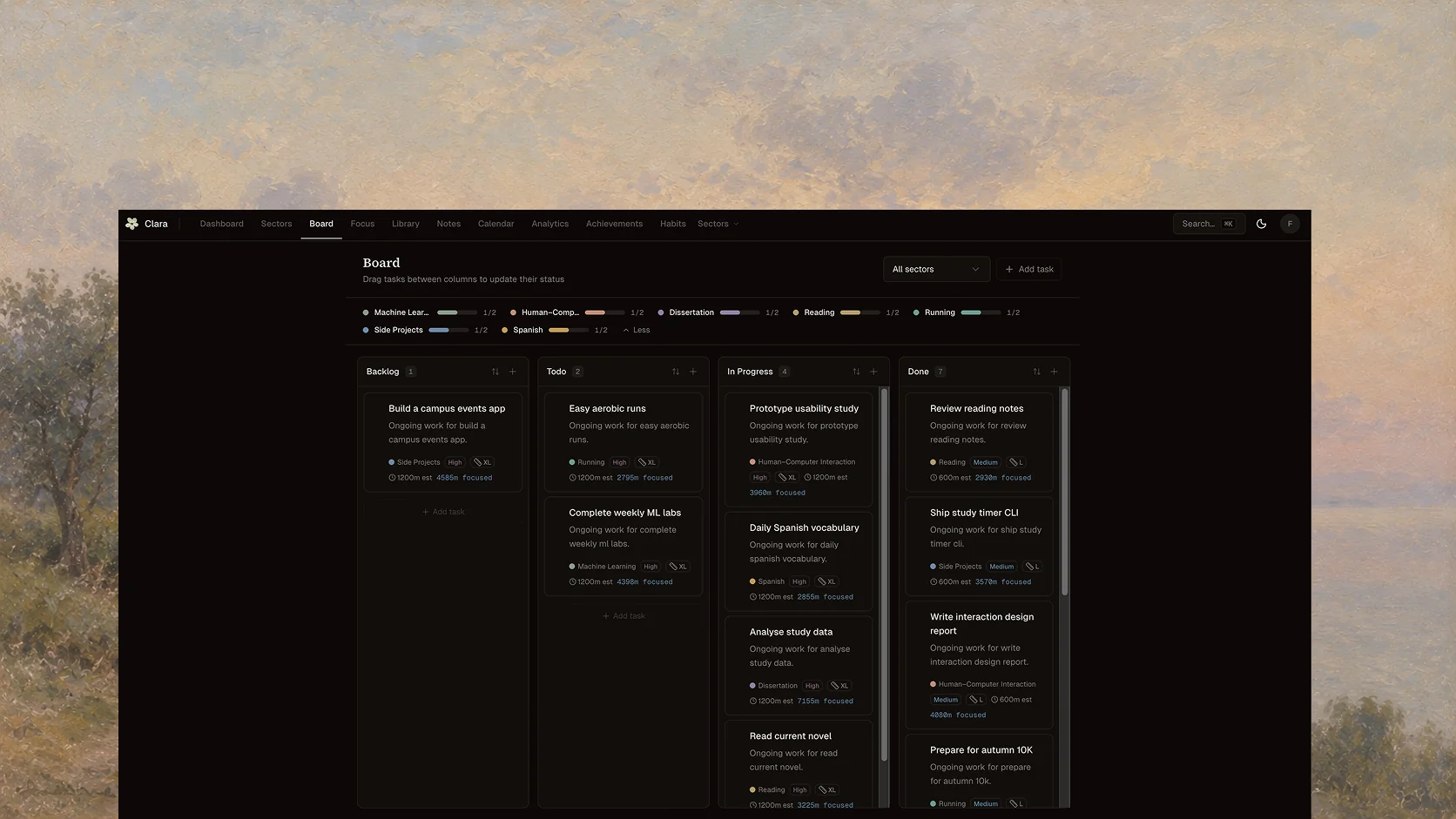Click the Running sector progress bar
The image size is (1456, 819).
point(981,312)
